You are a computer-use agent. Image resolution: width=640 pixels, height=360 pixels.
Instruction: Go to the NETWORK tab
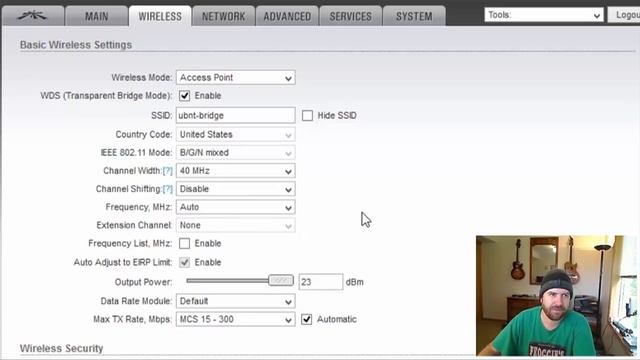pos(224,16)
